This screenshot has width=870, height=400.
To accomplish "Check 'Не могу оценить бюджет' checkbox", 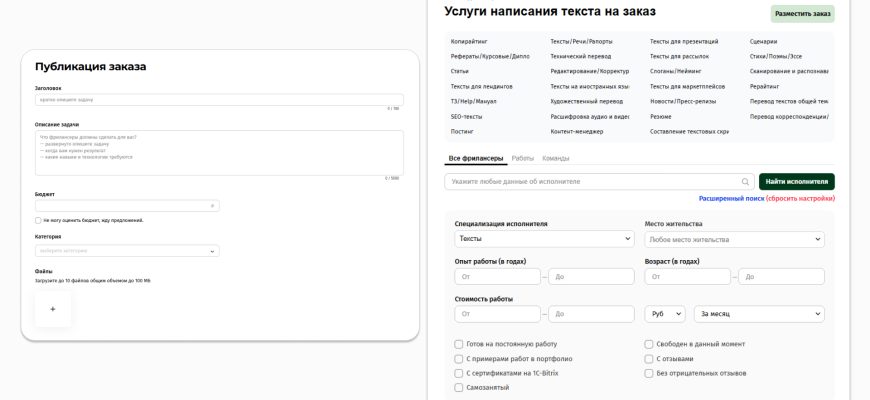I will click(x=38, y=220).
